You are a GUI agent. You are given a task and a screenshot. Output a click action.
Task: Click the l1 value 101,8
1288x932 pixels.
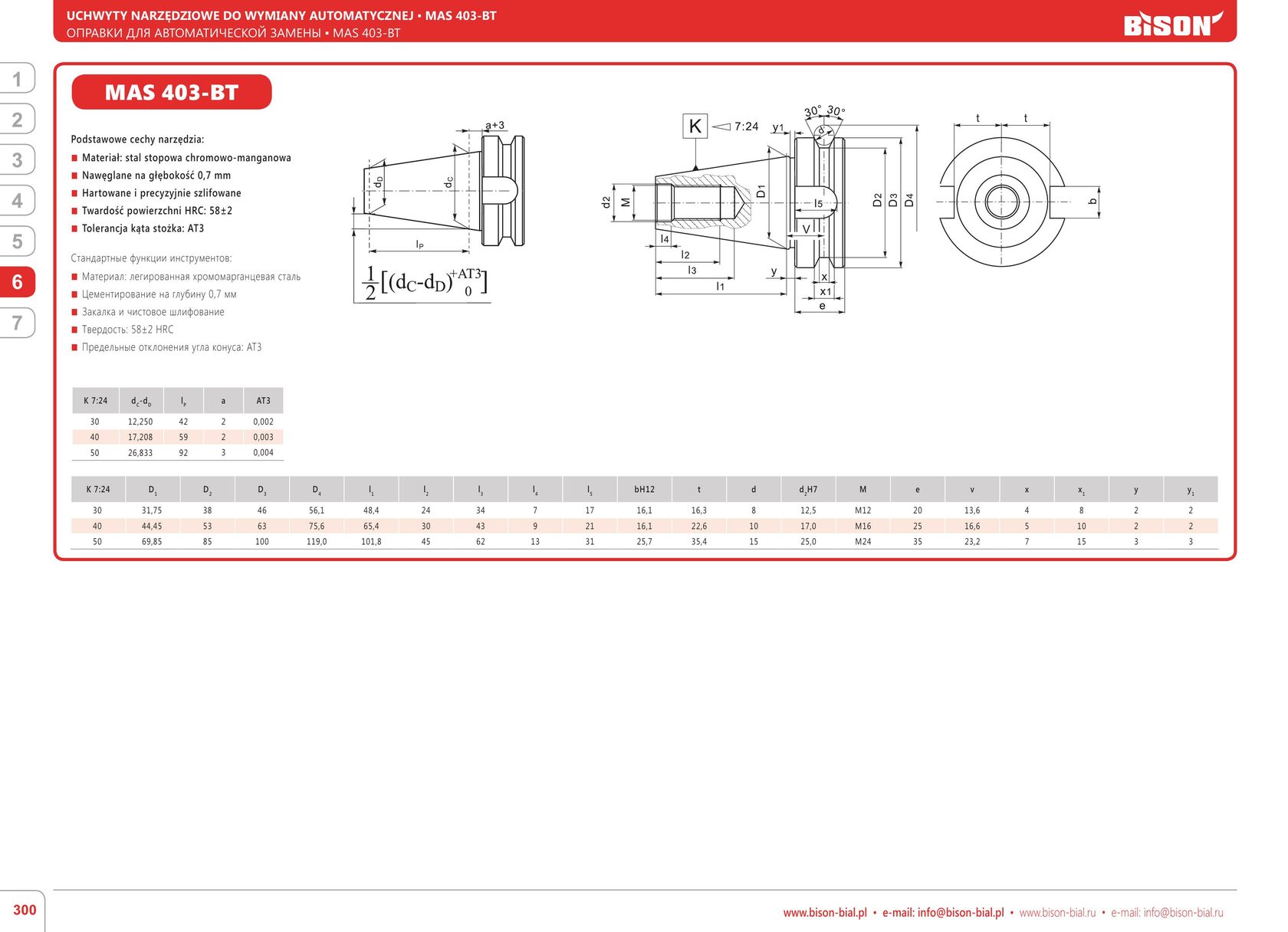tap(371, 542)
